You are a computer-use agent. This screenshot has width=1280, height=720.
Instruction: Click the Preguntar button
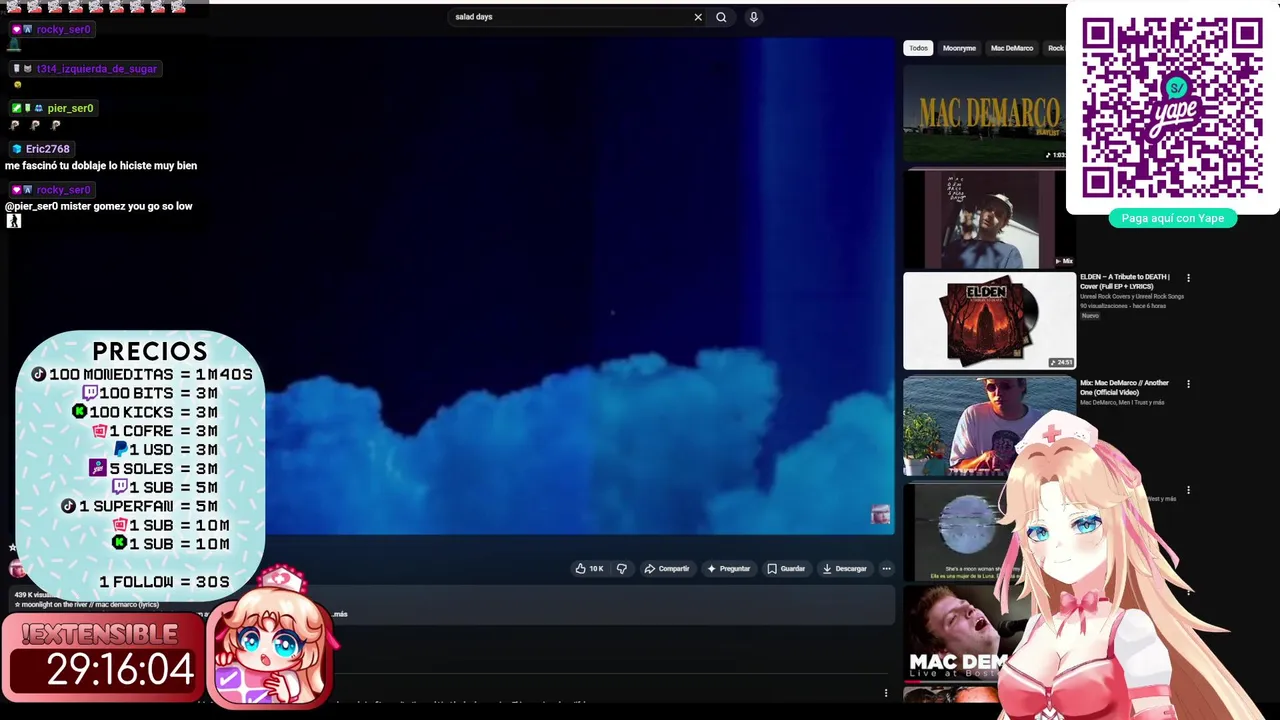728,569
